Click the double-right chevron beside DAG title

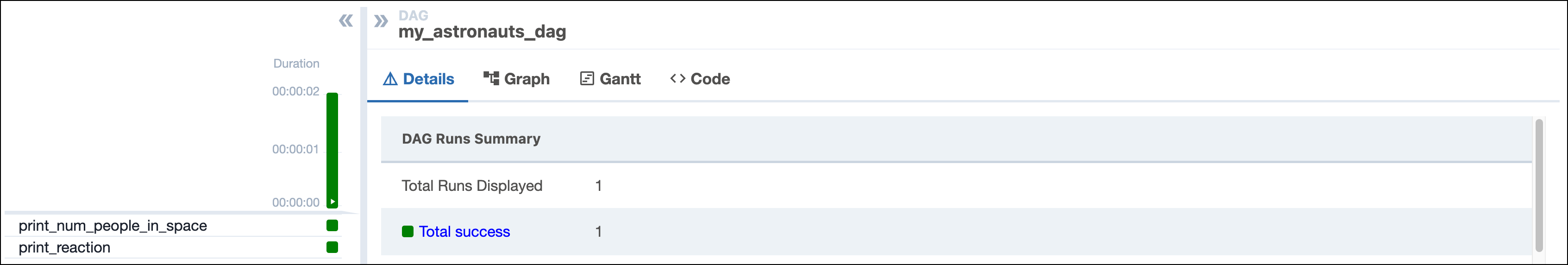[381, 21]
